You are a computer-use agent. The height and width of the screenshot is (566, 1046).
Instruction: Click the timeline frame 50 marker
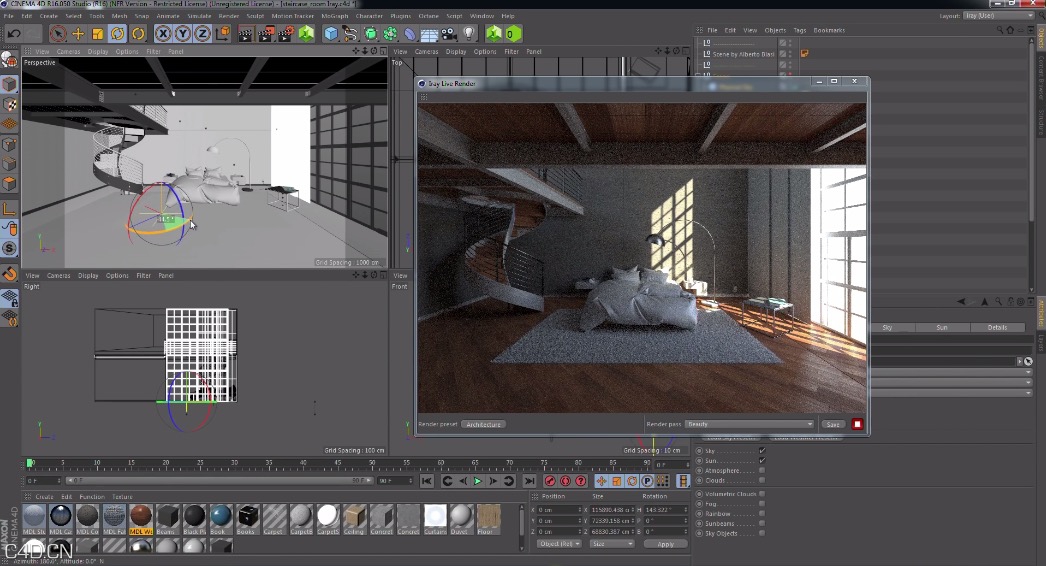tap(372, 463)
